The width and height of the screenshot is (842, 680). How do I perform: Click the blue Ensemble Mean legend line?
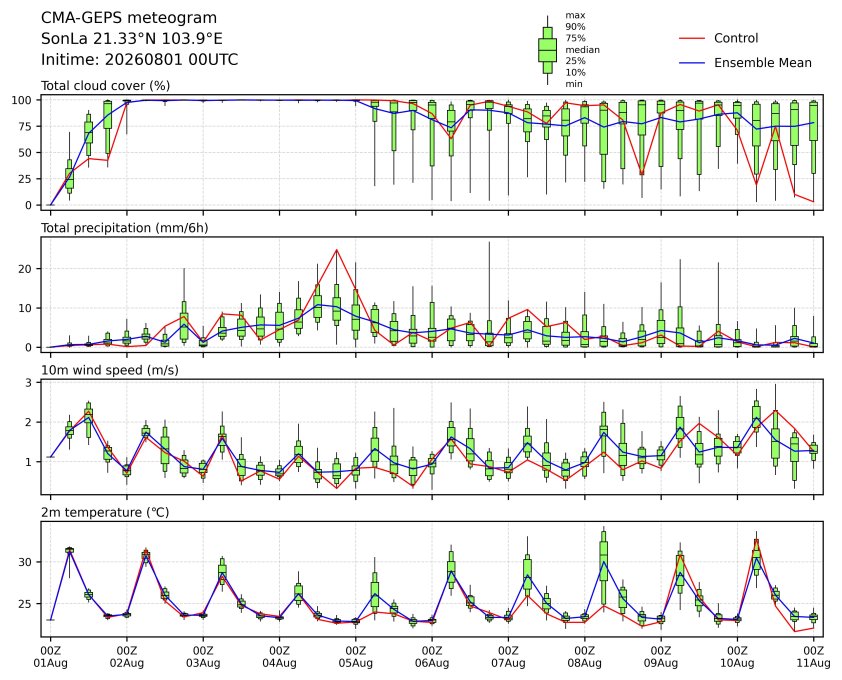tap(692, 63)
